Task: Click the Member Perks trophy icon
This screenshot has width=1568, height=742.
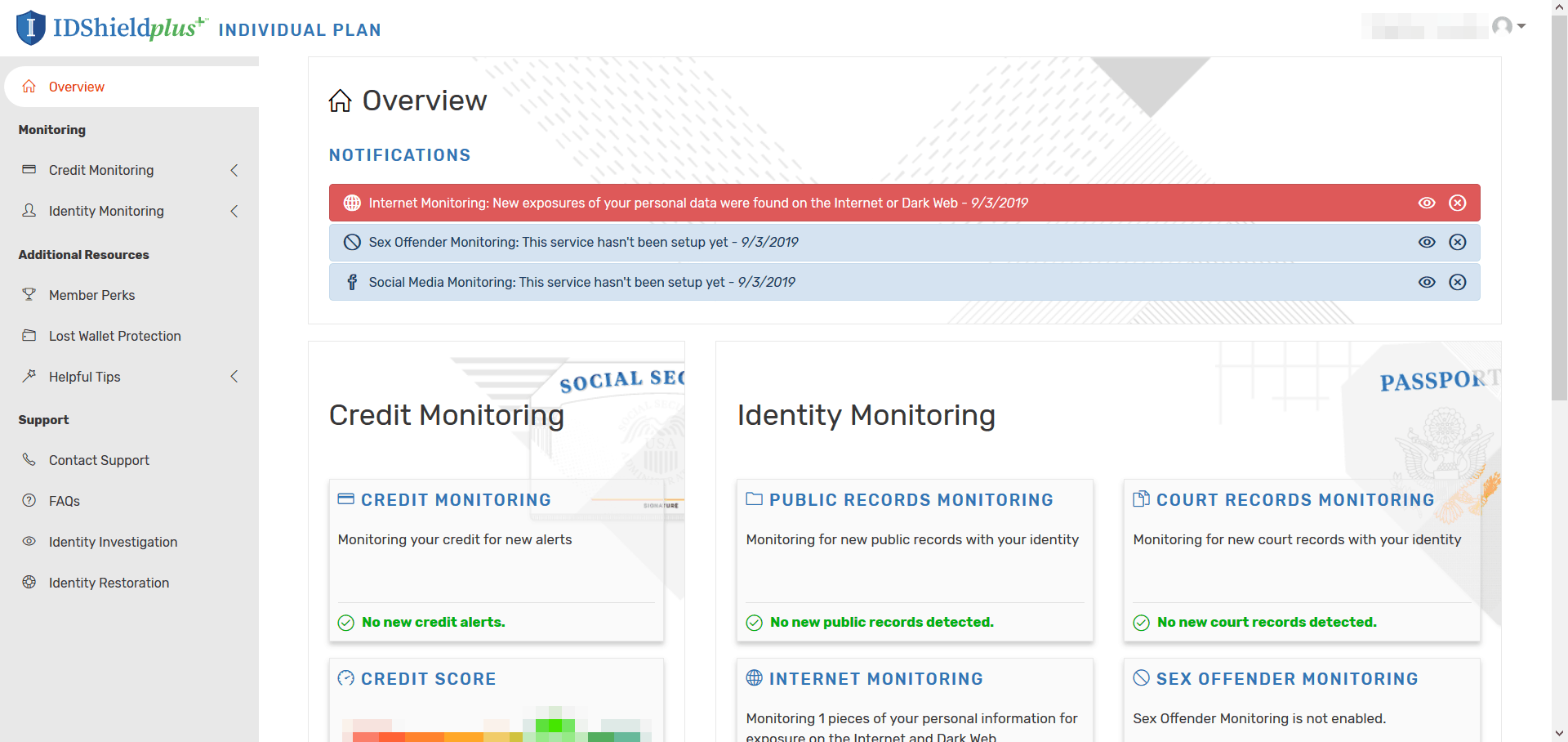Action: click(x=29, y=295)
